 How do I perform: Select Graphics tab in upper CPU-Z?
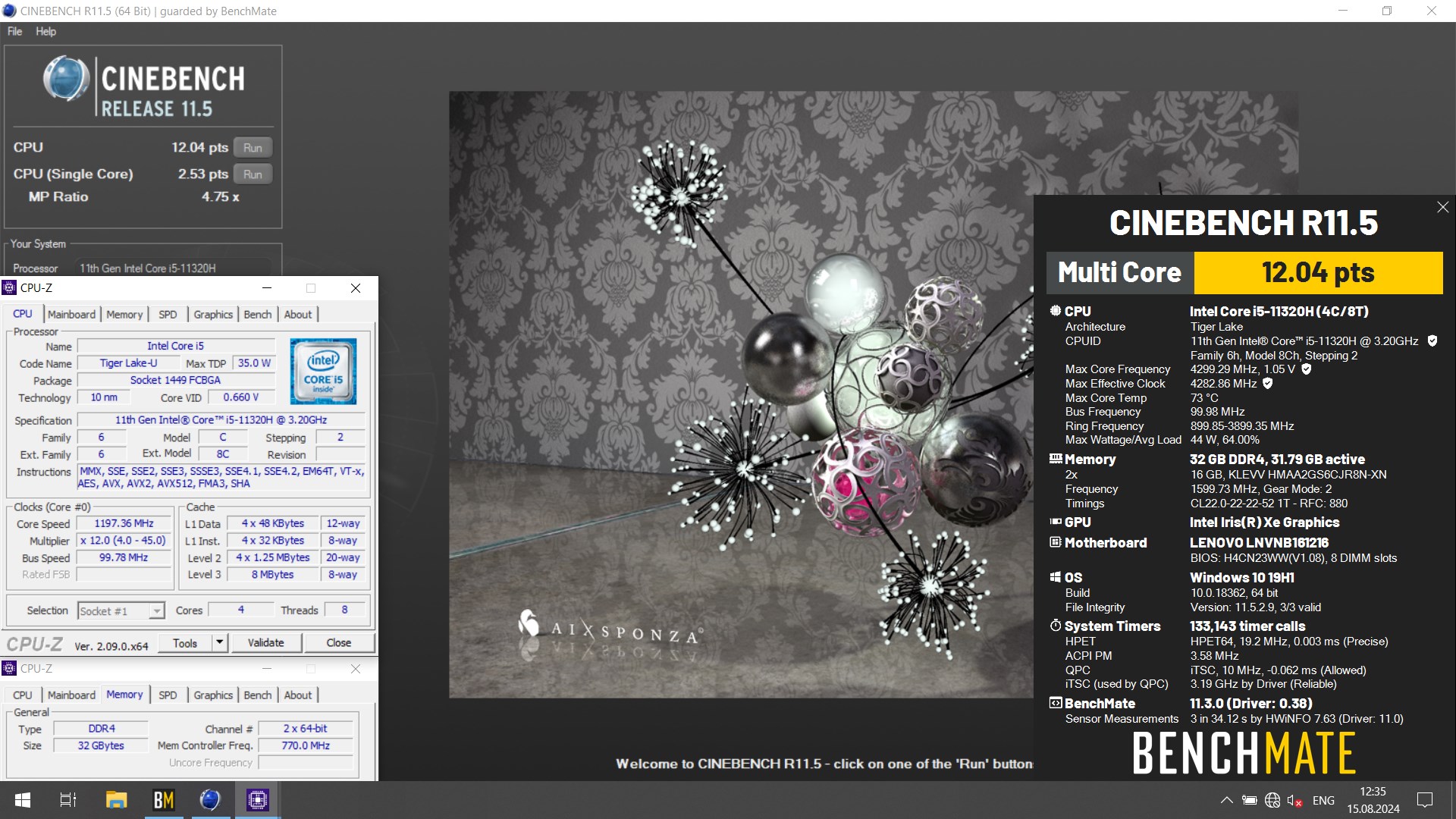click(x=213, y=314)
